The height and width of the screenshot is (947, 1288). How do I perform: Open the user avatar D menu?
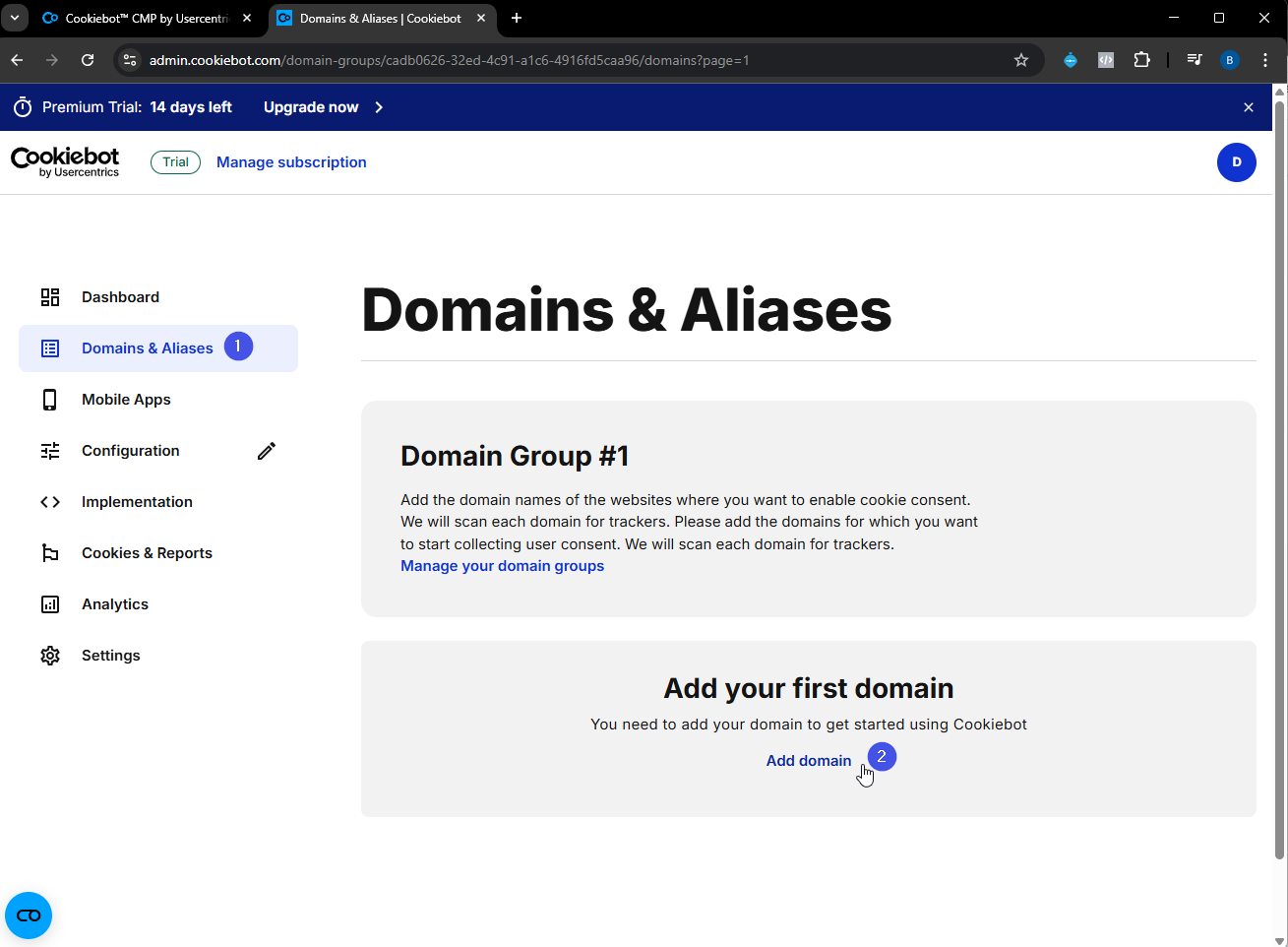(1237, 162)
